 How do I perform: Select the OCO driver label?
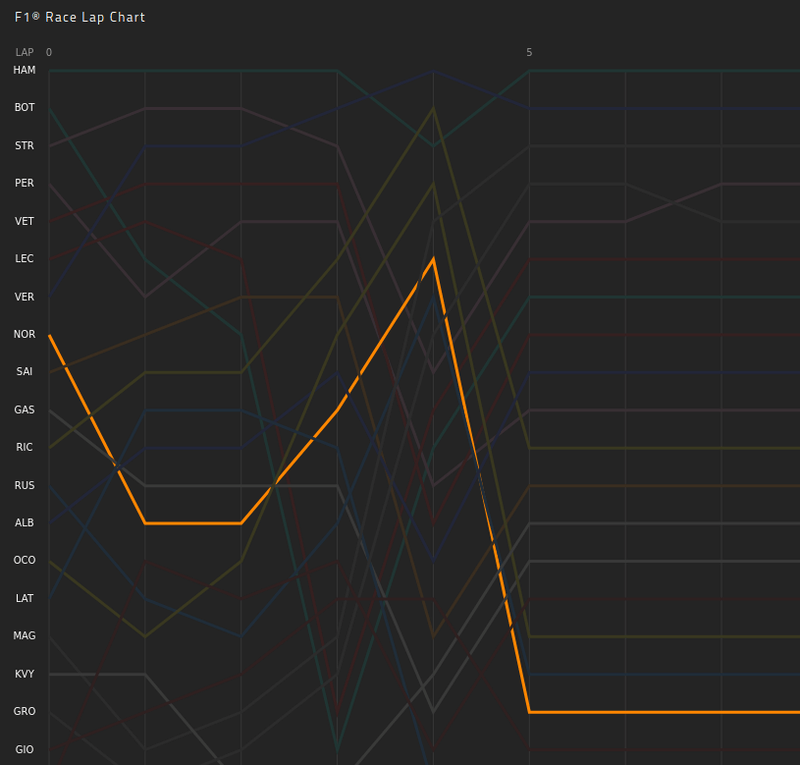pyautogui.click(x=24, y=560)
